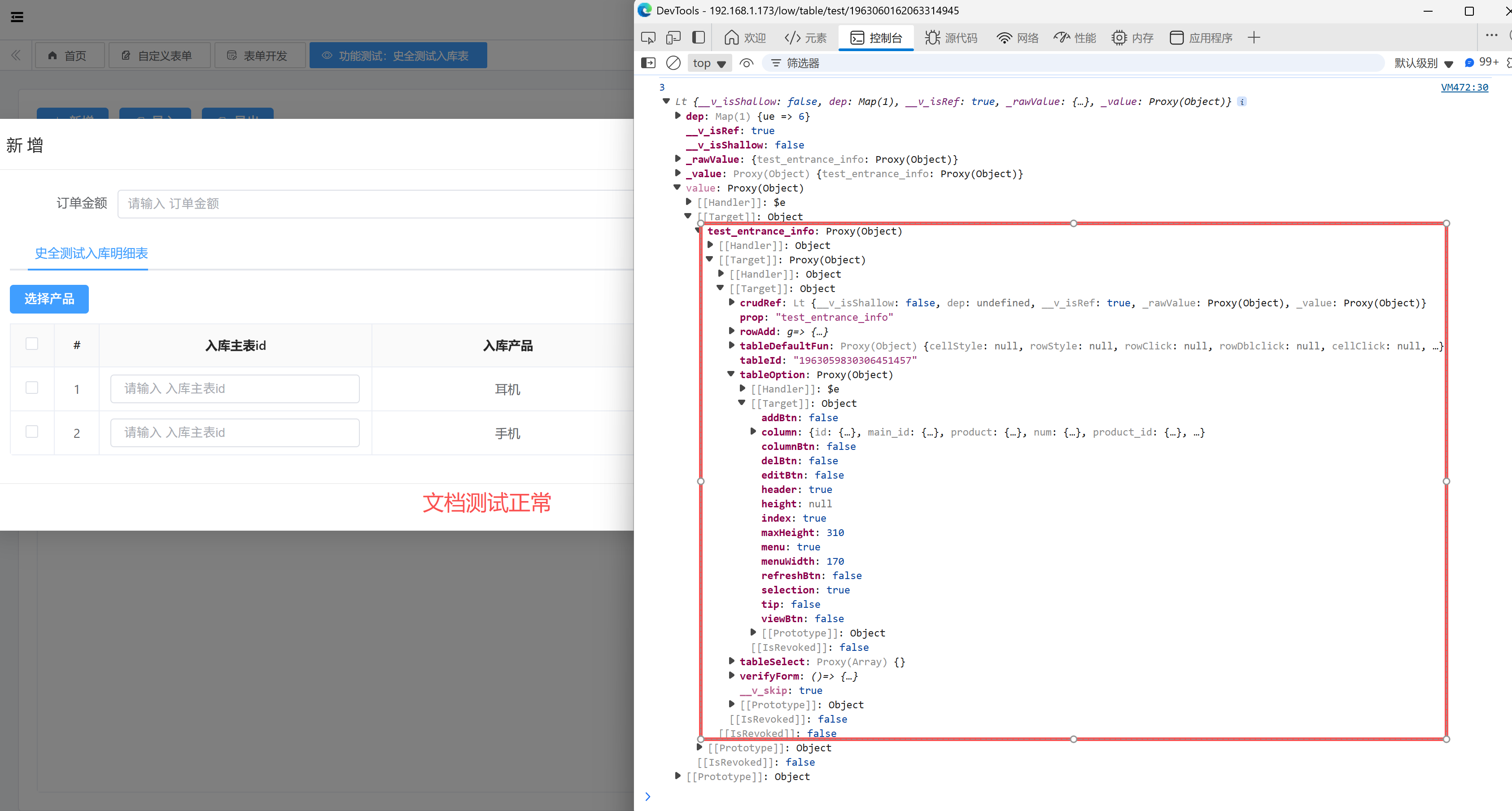Expand the column object entry
1512x811 pixels.
tap(753, 432)
